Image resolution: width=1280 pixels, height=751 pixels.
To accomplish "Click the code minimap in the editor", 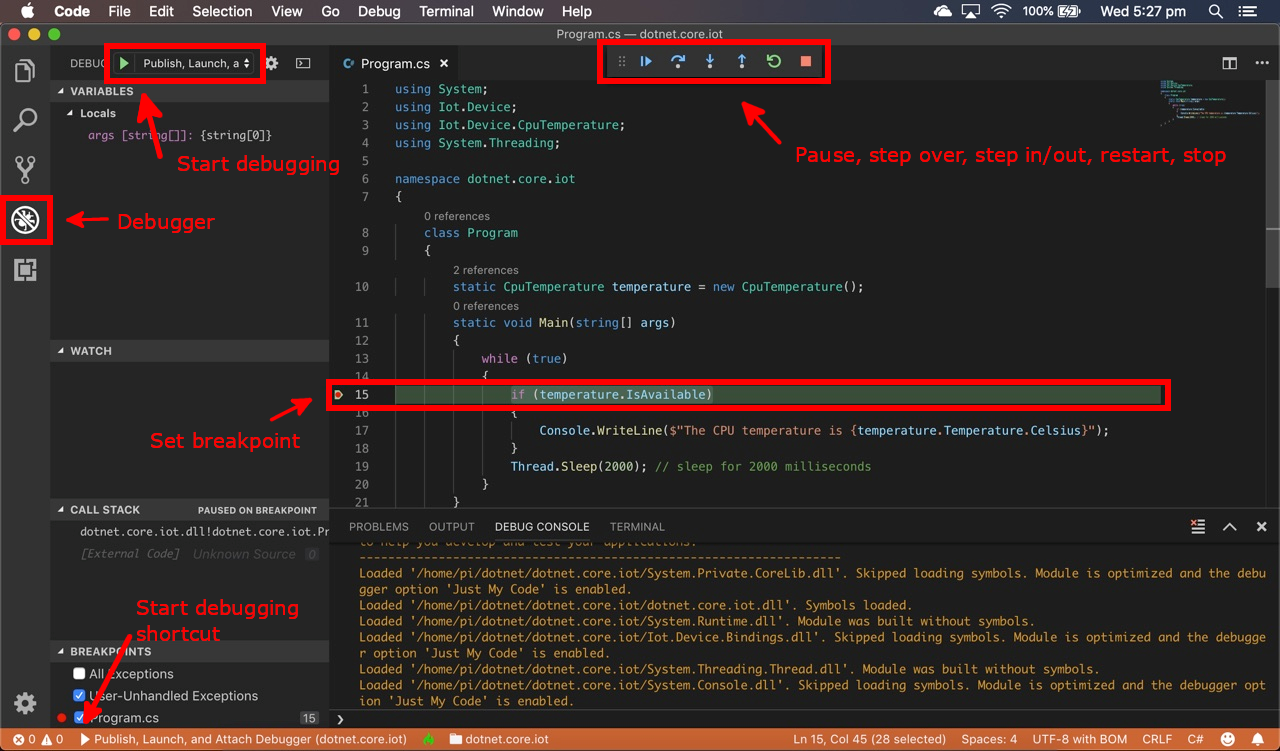I will 1212,105.
